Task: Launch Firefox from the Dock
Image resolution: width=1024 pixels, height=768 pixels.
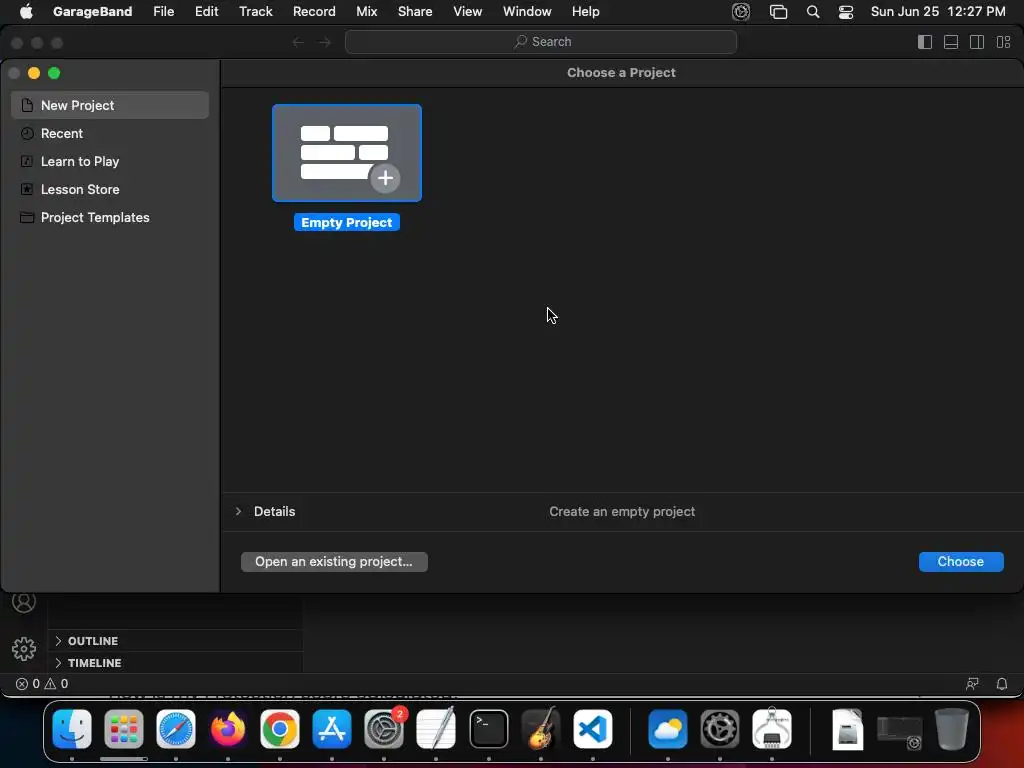Action: click(228, 729)
